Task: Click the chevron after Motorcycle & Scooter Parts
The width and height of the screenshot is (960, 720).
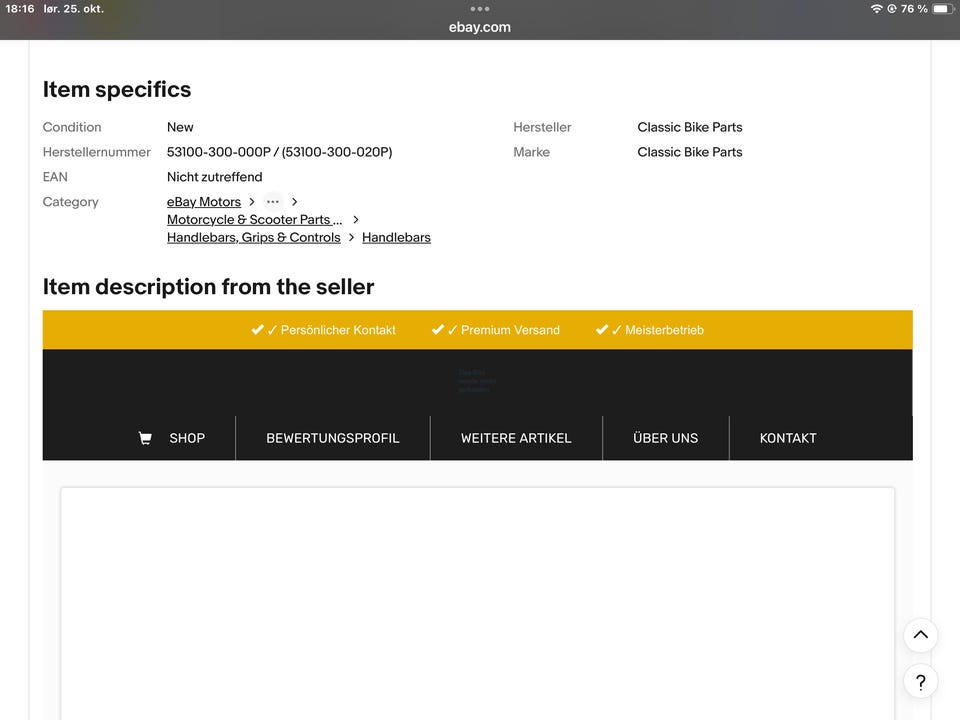Action: [x=356, y=219]
